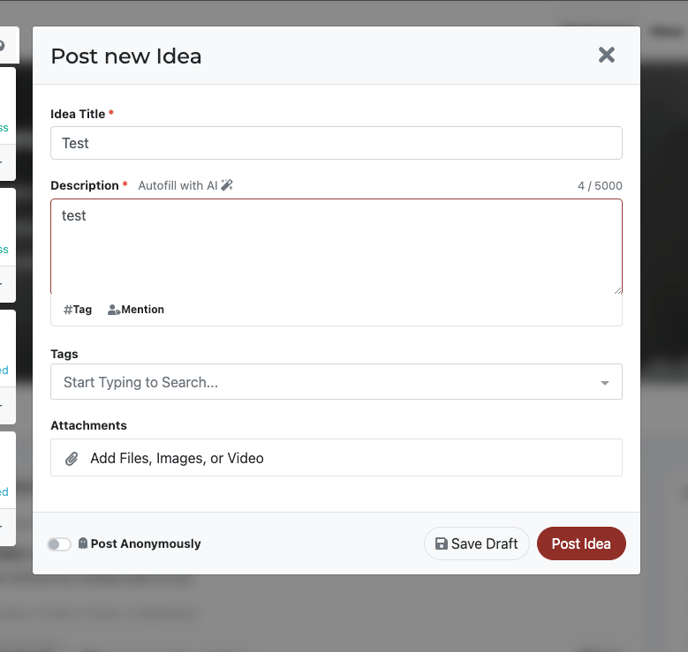Screen dimensions: 688x652
Task: Open the Tags search combo box
Action: 336,382
